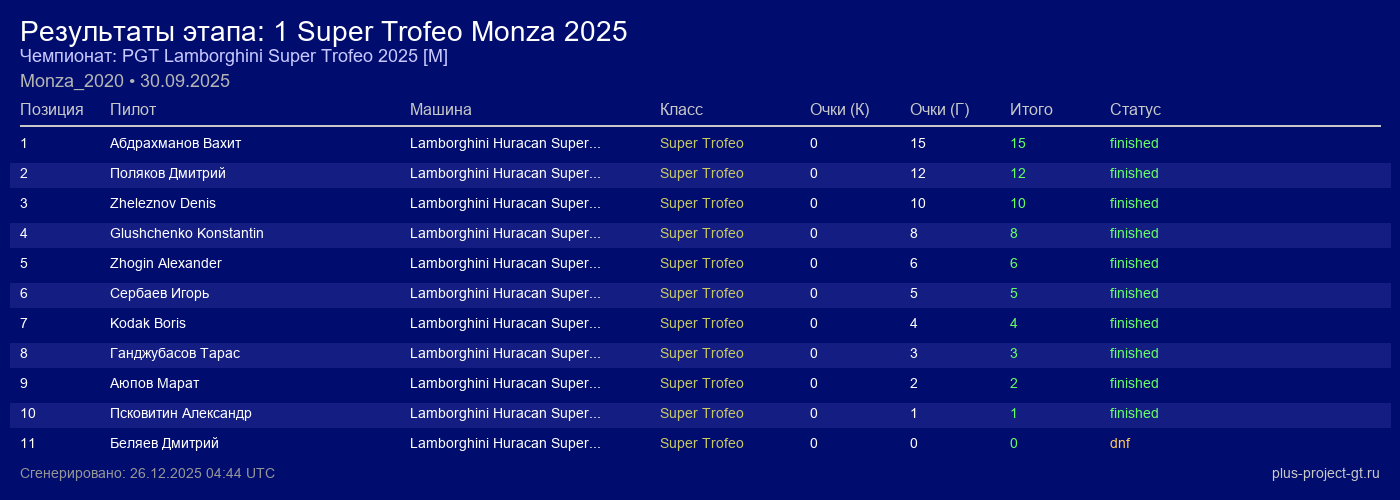Click pilot Glushchenko Konstantin
Image resolution: width=1400 pixels, height=500 pixels.
coord(186,233)
